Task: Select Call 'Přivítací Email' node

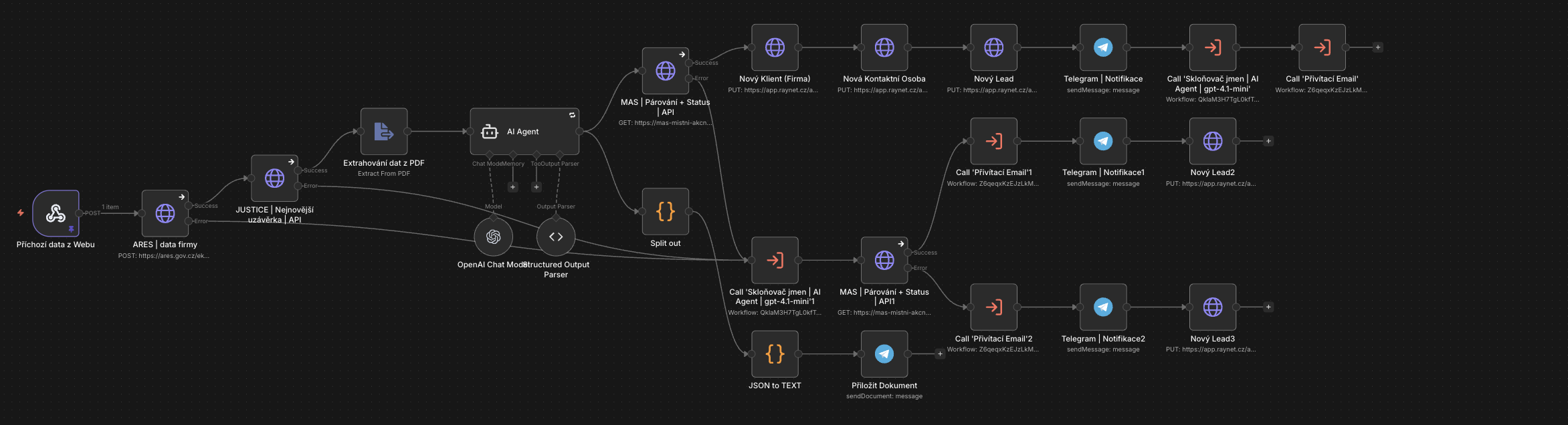Action: pyautogui.click(x=1322, y=47)
